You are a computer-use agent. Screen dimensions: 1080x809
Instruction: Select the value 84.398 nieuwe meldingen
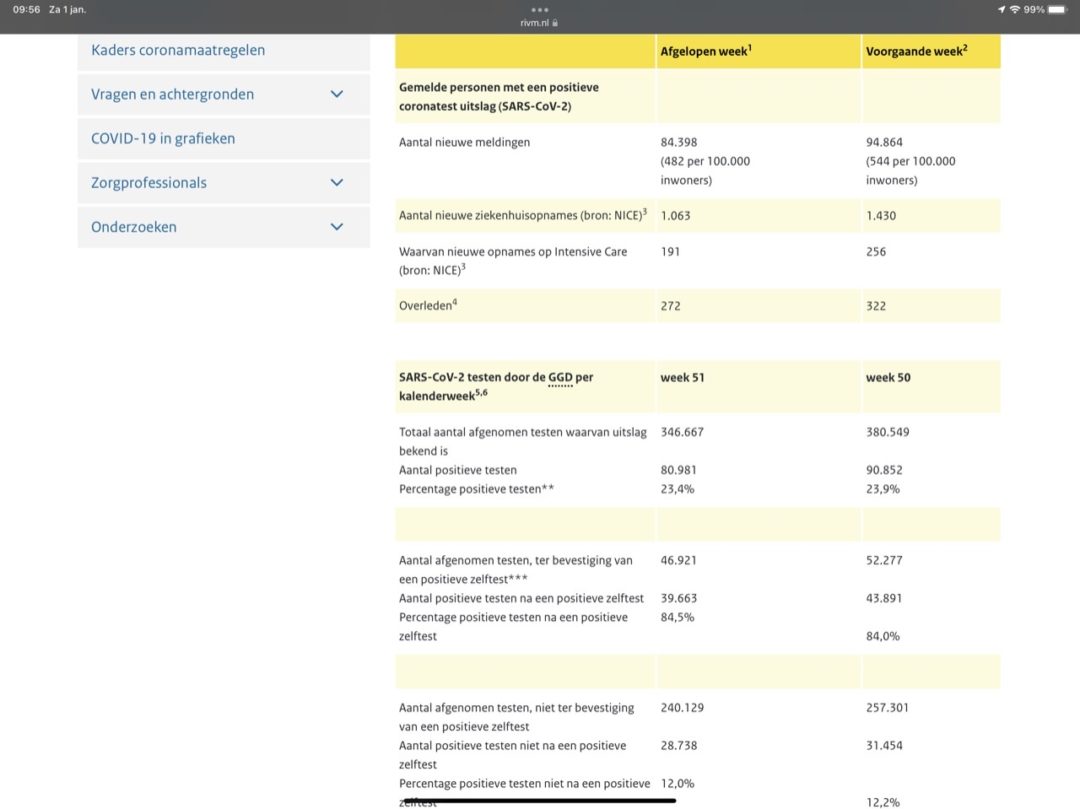[678, 143]
